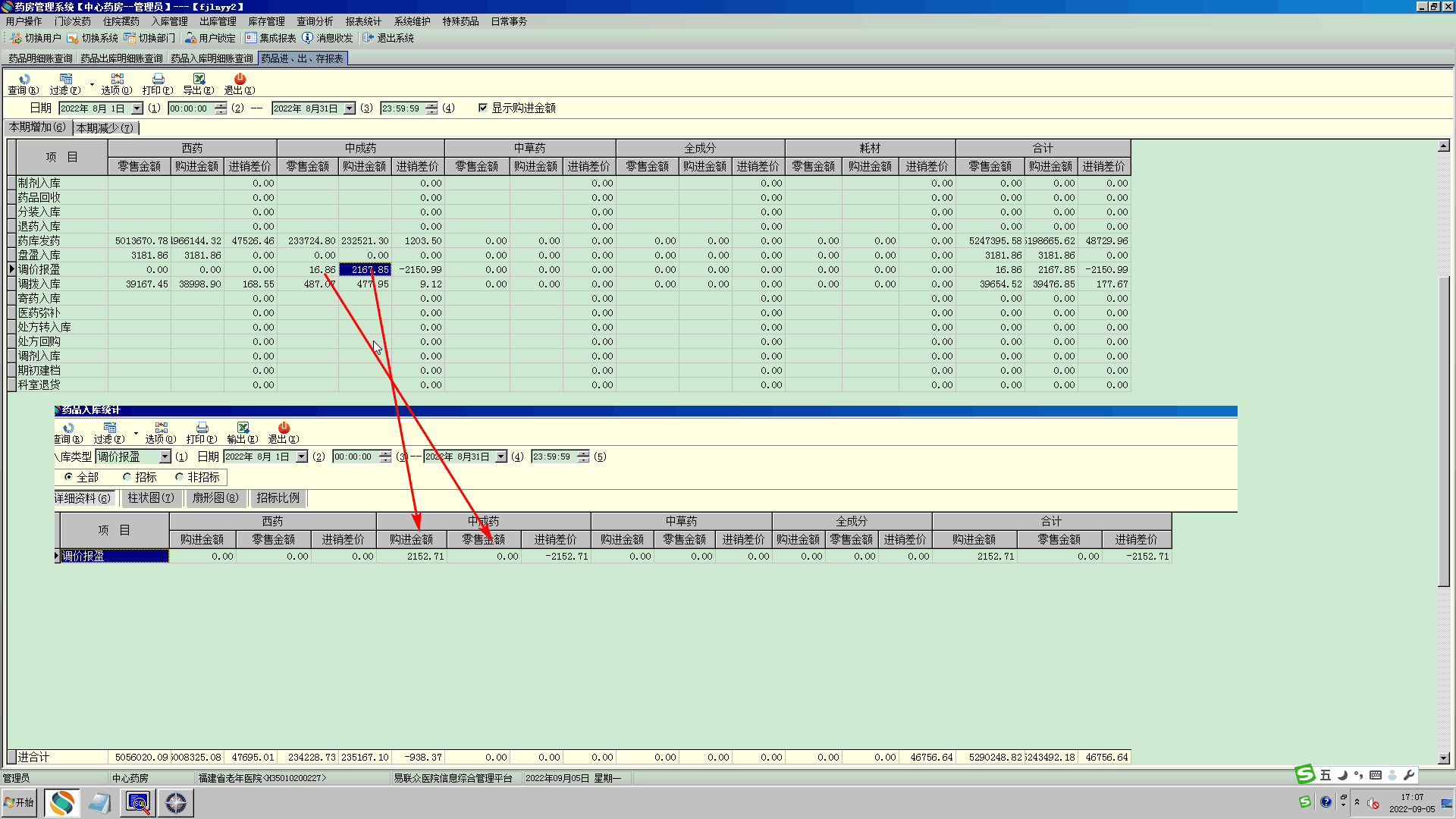Switch to the 本期减少 tab
1456x819 pixels.
[x=105, y=128]
